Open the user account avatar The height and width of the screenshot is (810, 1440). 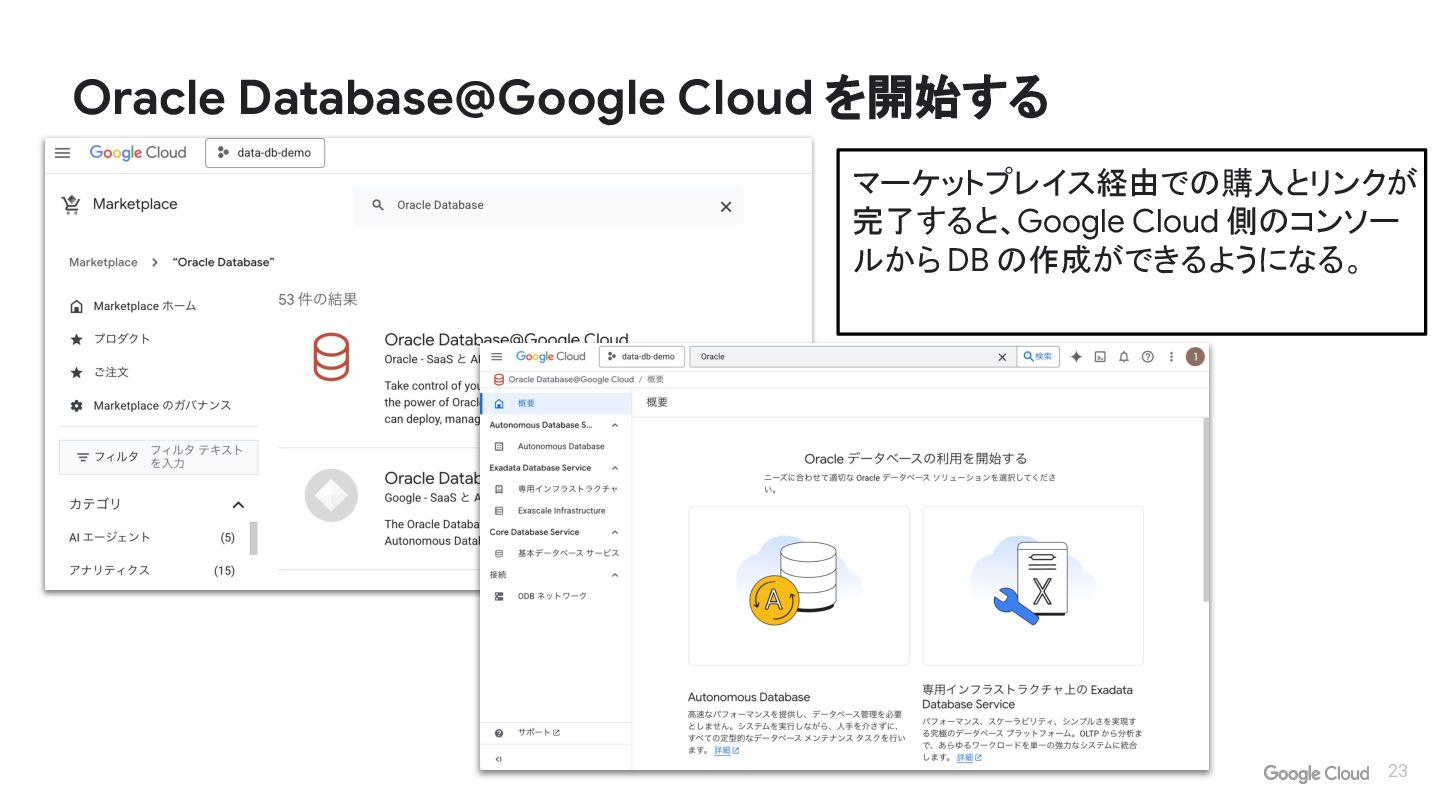[x=1195, y=356]
